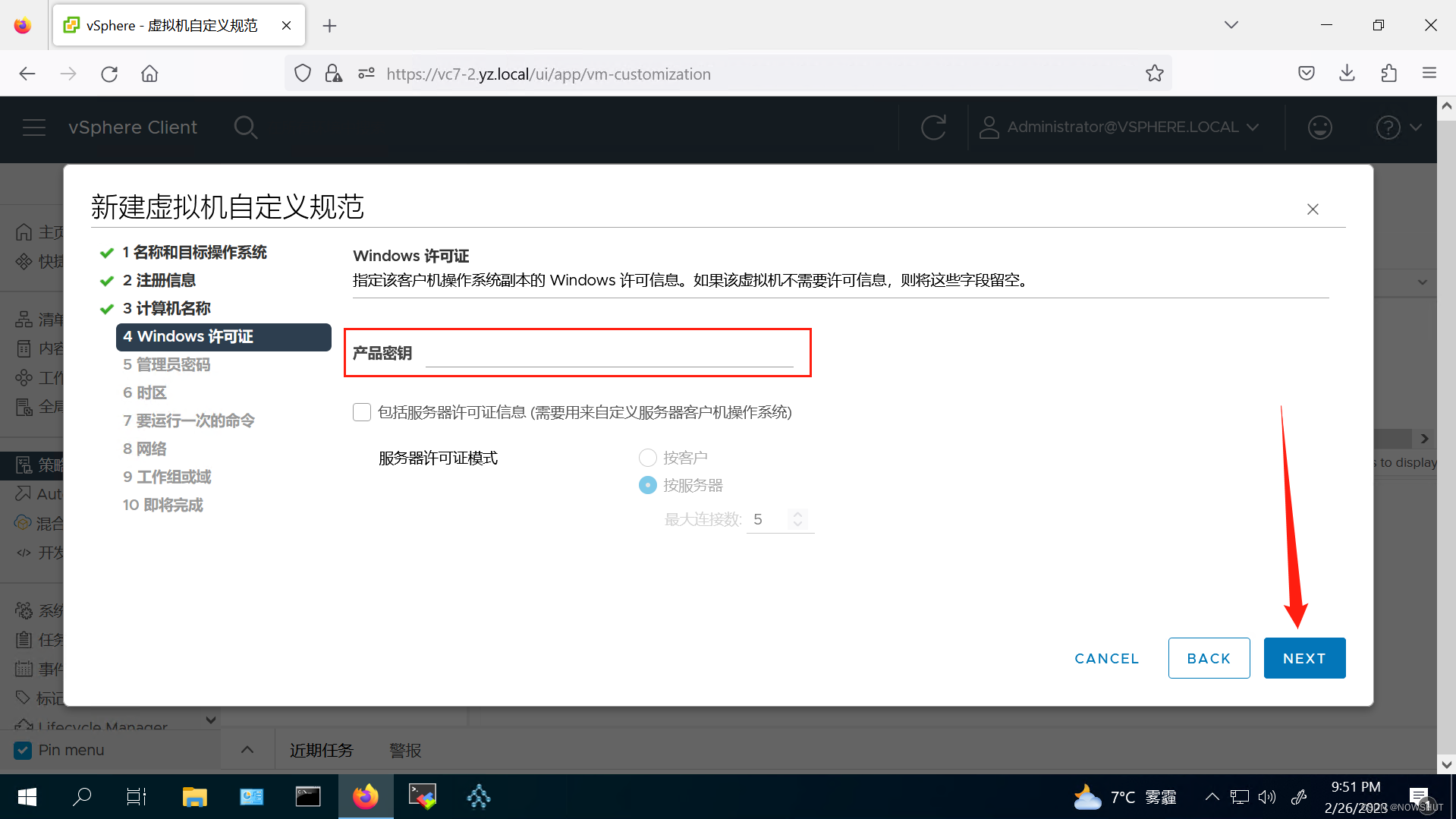Select the 按服务器 radio button
This screenshot has width=1456, height=819.
(647, 484)
